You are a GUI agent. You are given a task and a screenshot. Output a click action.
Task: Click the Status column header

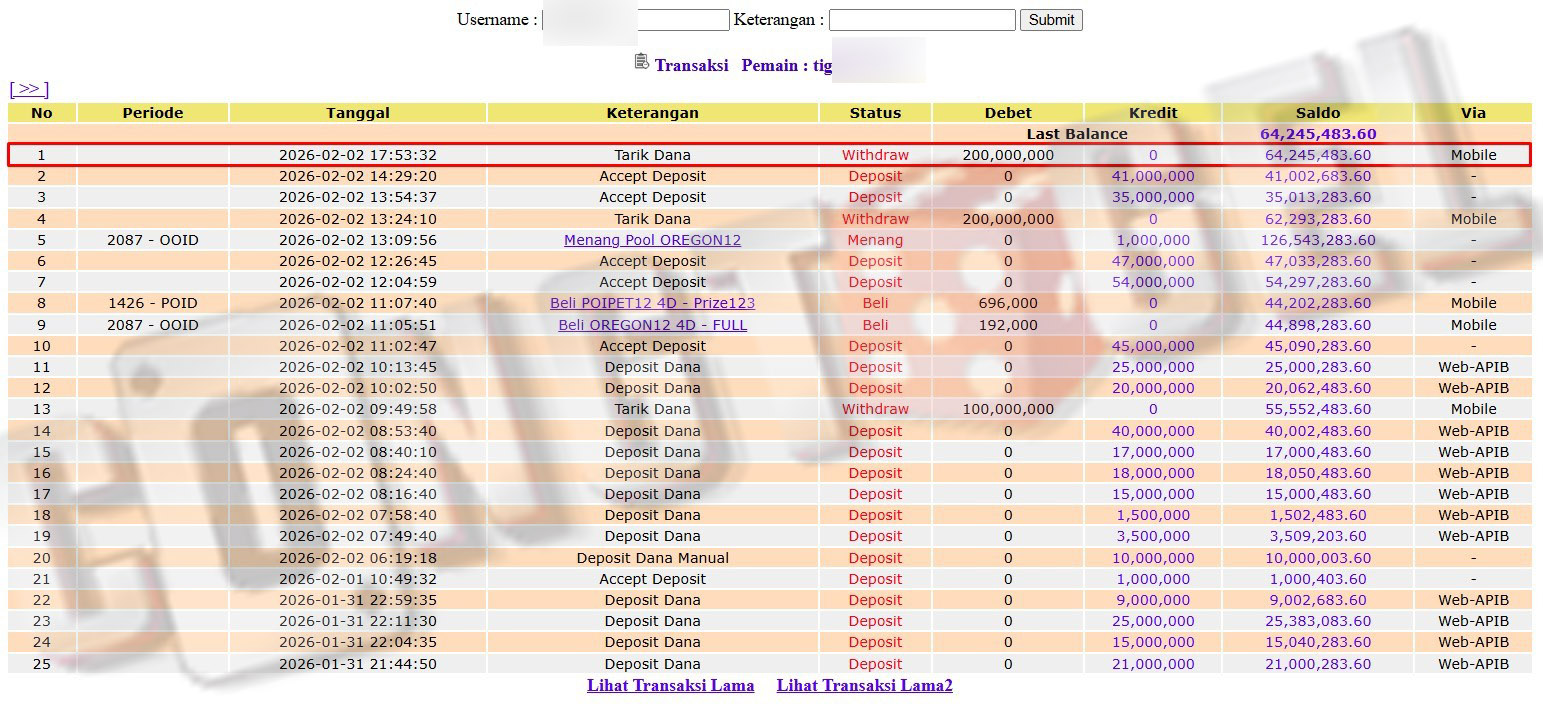click(x=875, y=113)
